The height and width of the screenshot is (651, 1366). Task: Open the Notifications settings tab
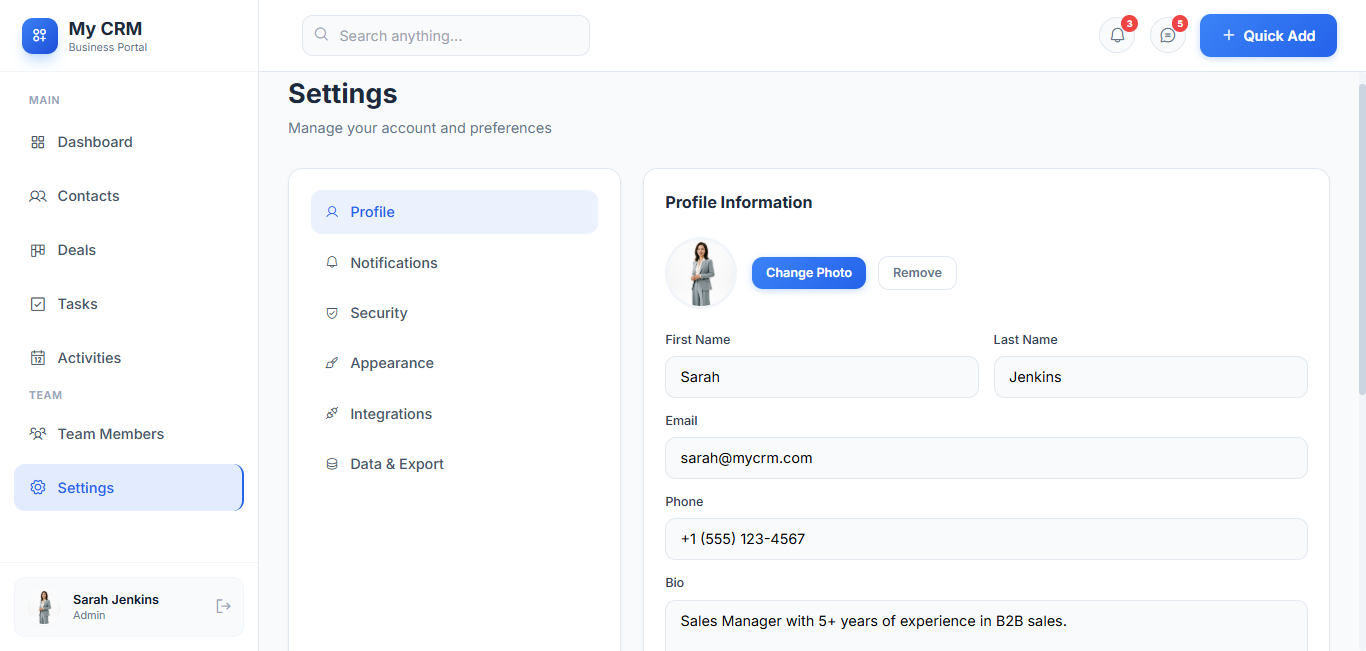393,263
